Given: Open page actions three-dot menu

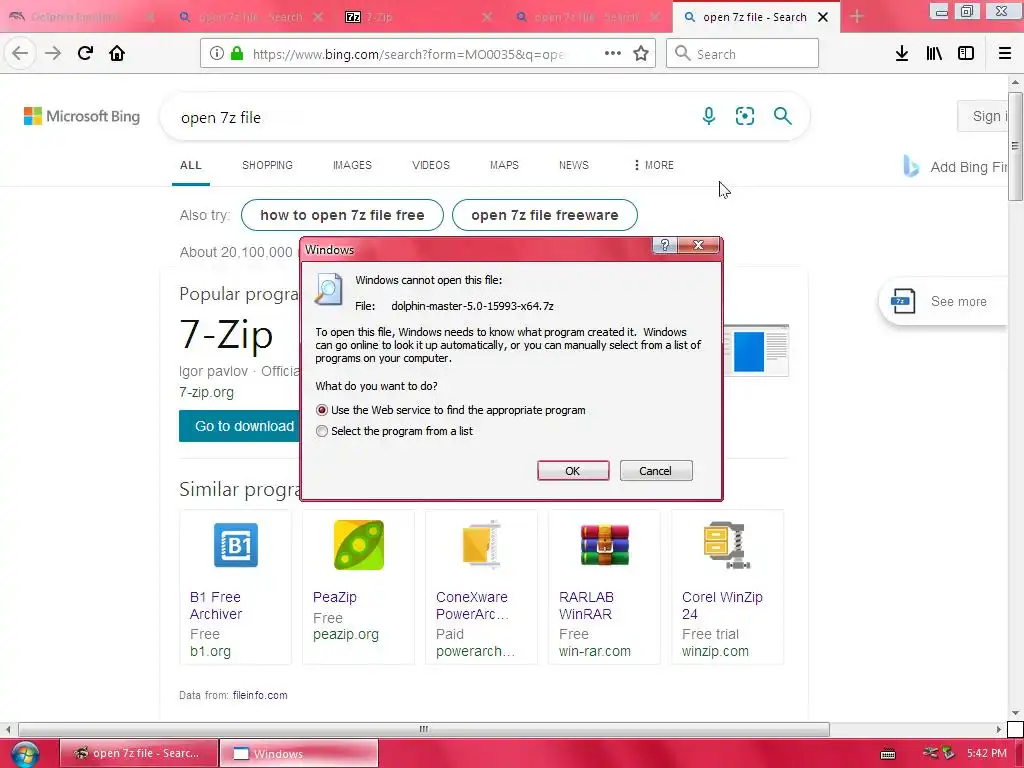Looking at the screenshot, I should coord(613,54).
